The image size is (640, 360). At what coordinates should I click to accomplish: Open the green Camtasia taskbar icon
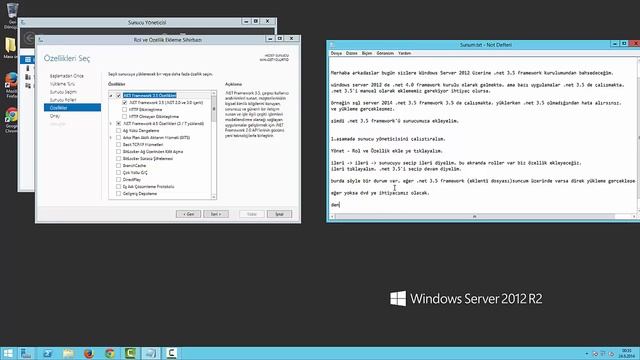pyautogui.click(x=130, y=353)
